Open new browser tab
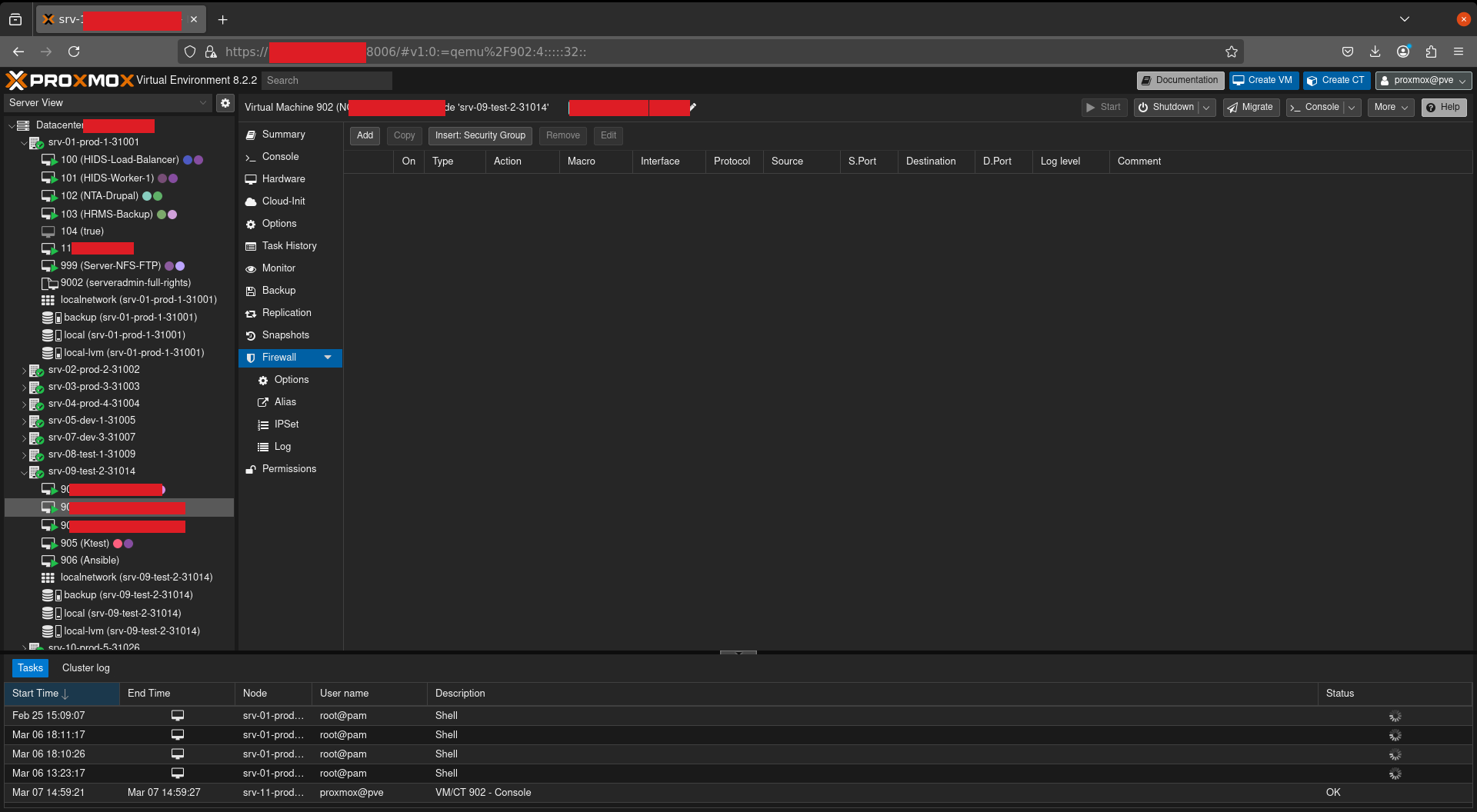1477x812 pixels. tap(222, 19)
